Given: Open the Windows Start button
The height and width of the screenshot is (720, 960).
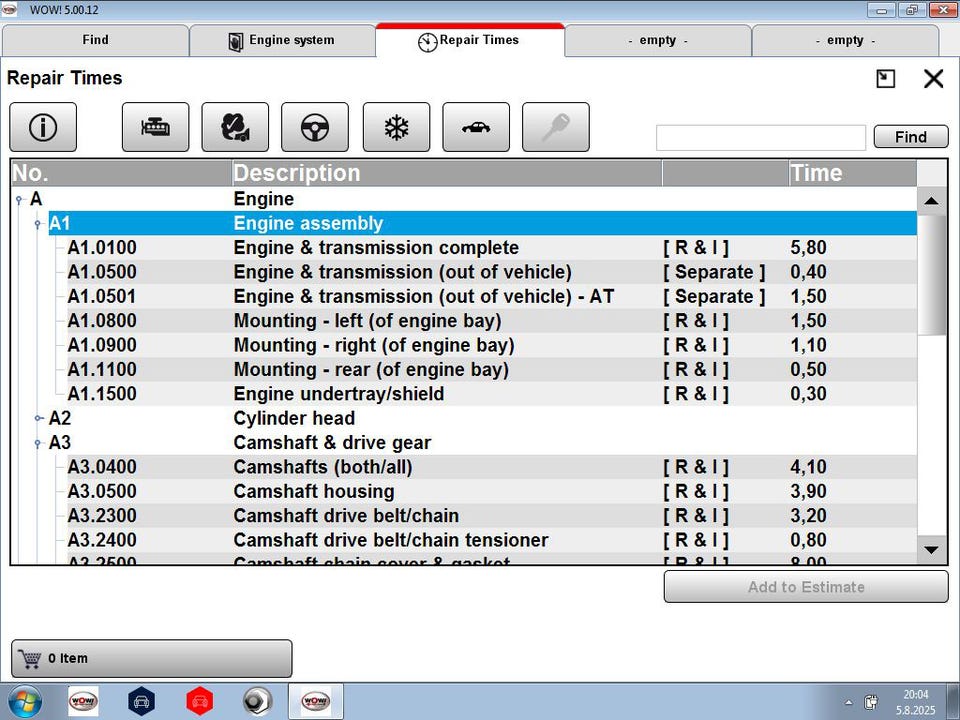Looking at the screenshot, I should coord(25,702).
